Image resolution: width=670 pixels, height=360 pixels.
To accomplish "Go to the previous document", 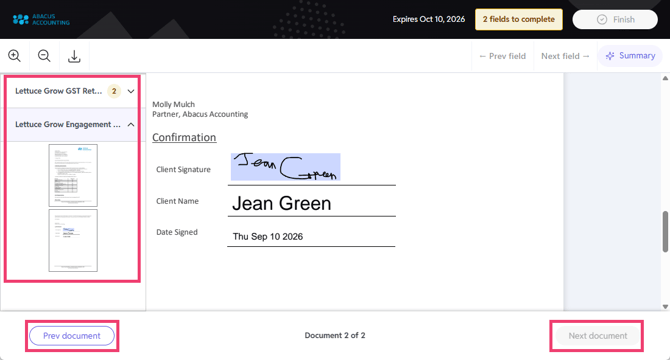I will click(x=72, y=336).
